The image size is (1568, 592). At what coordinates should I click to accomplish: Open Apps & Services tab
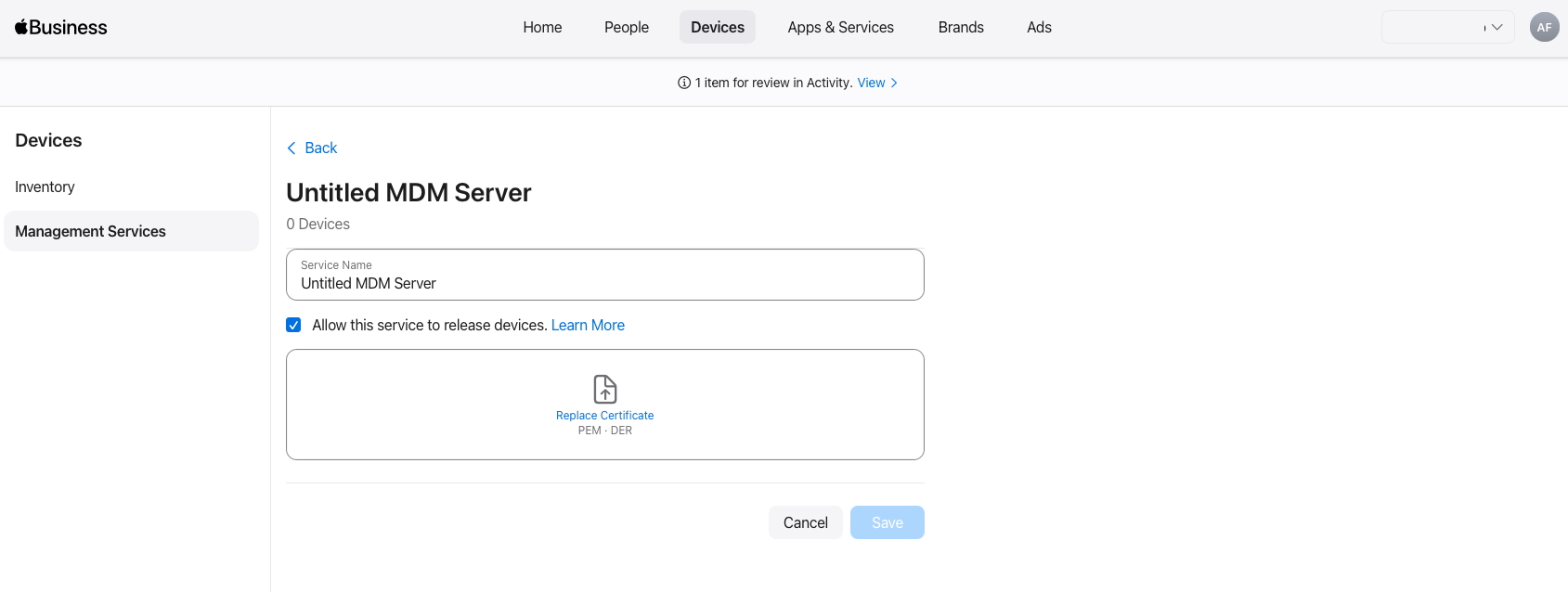coord(841,27)
